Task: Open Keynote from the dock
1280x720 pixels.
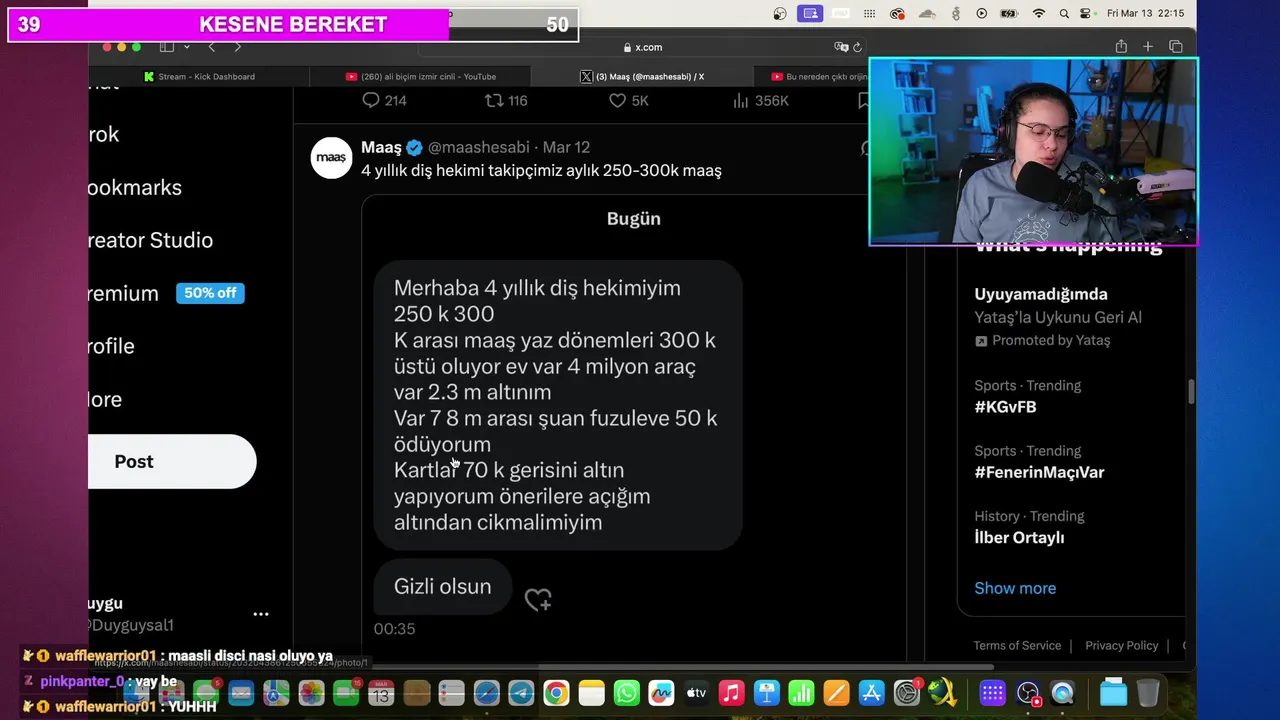Action: [x=766, y=693]
